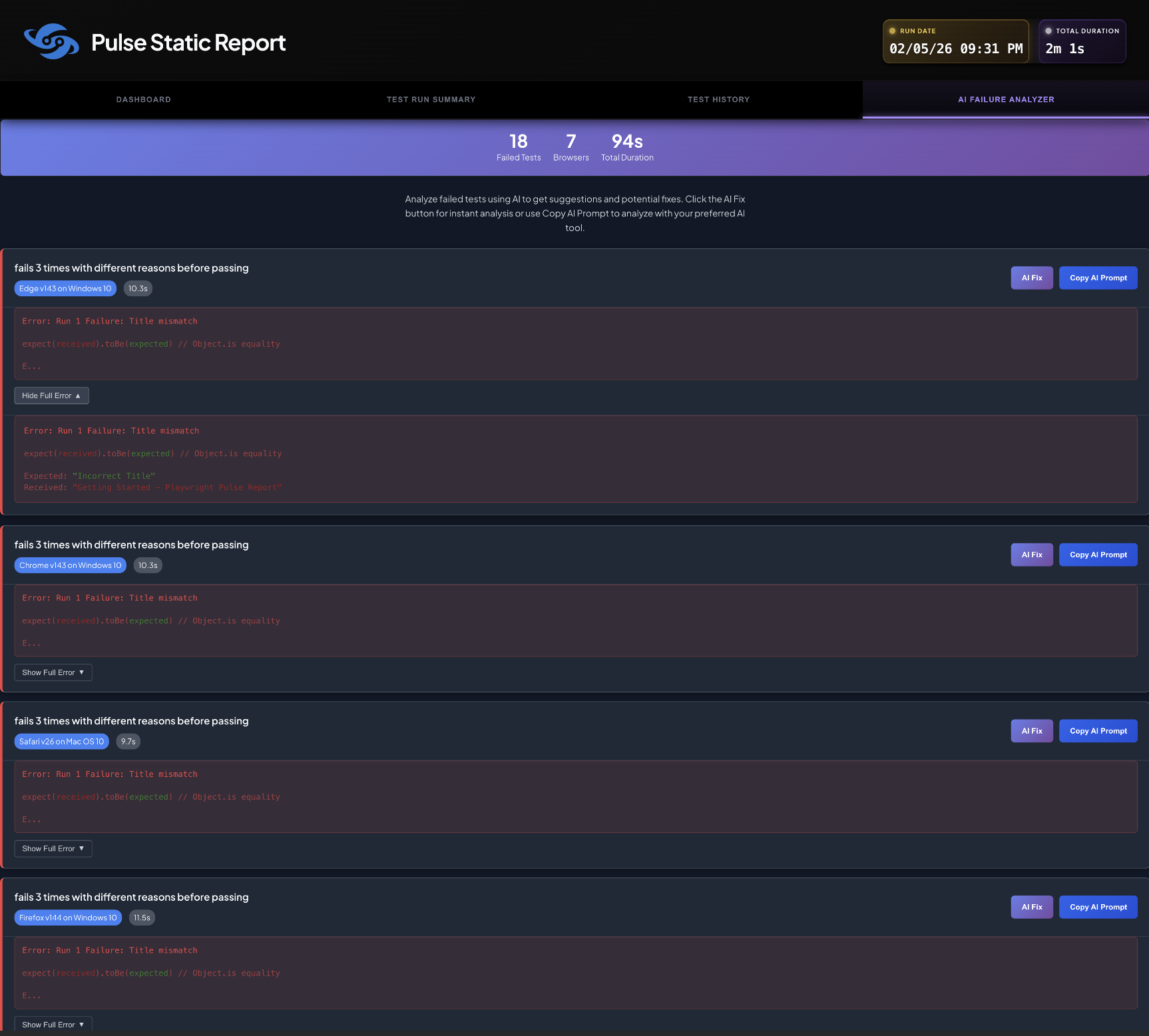Open the Dashboard tab
1149x1036 pixels.
coord(144,100)
